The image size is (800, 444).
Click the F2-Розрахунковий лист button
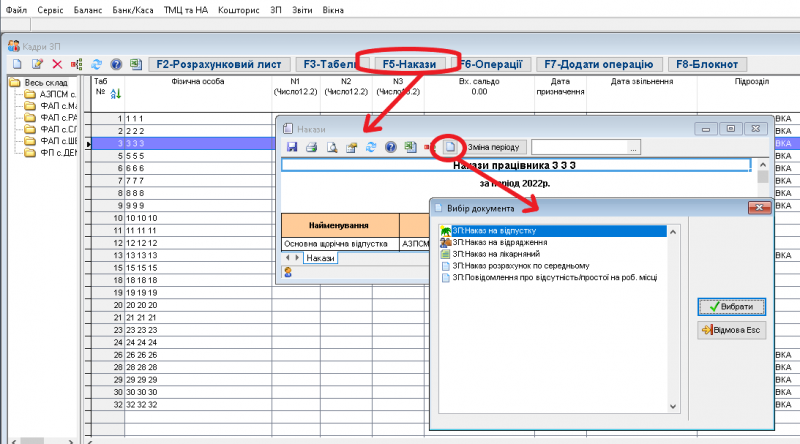pyautogui.click(x=220, y=64)
